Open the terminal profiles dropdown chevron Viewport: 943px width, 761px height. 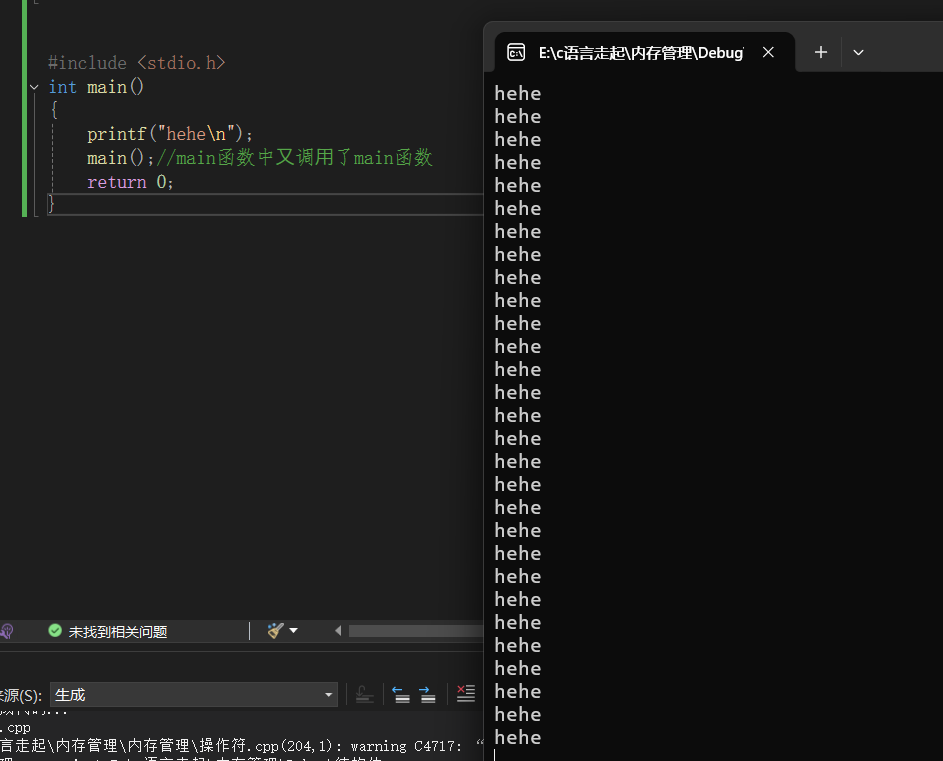(x=858, y=53)
